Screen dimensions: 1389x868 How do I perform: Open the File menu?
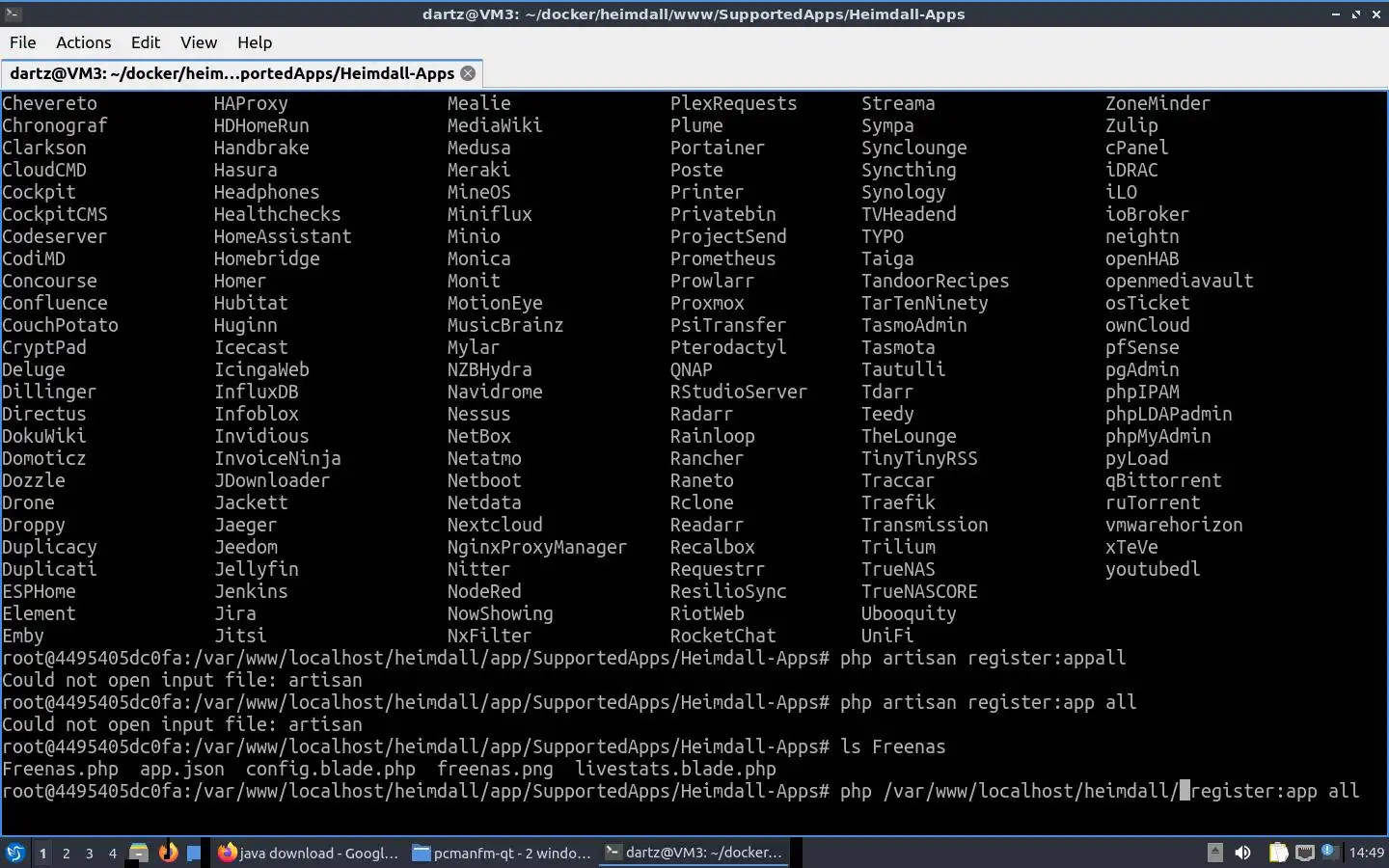(22, 42)
